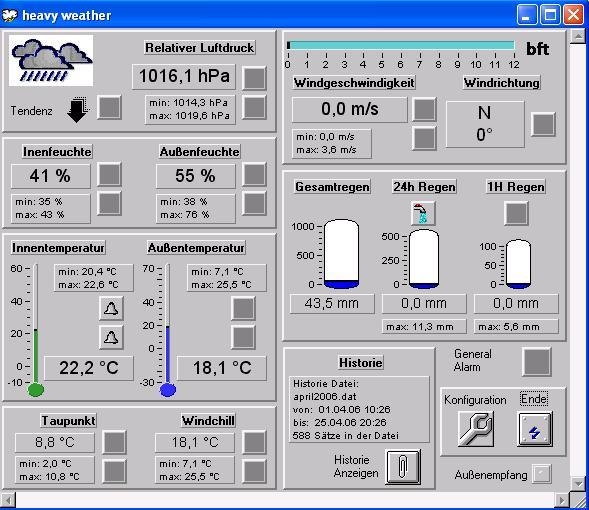
Task: Click the vertical scrollbar down arrow
Action: point(578,483)
